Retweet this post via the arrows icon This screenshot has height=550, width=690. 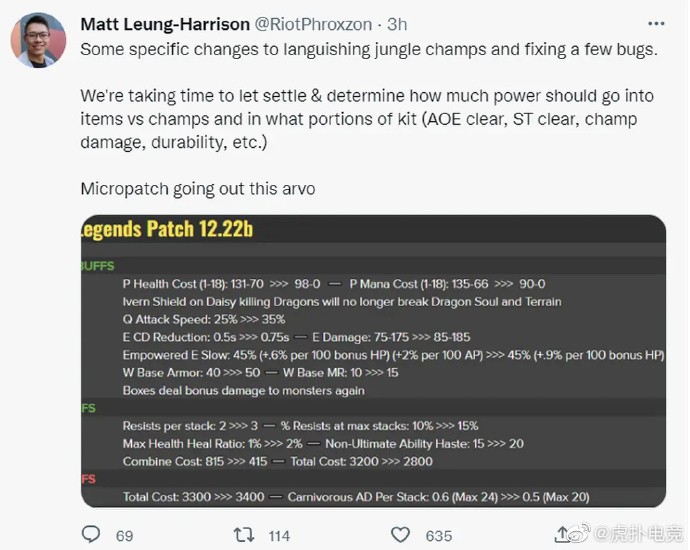(x=243, y=535)
